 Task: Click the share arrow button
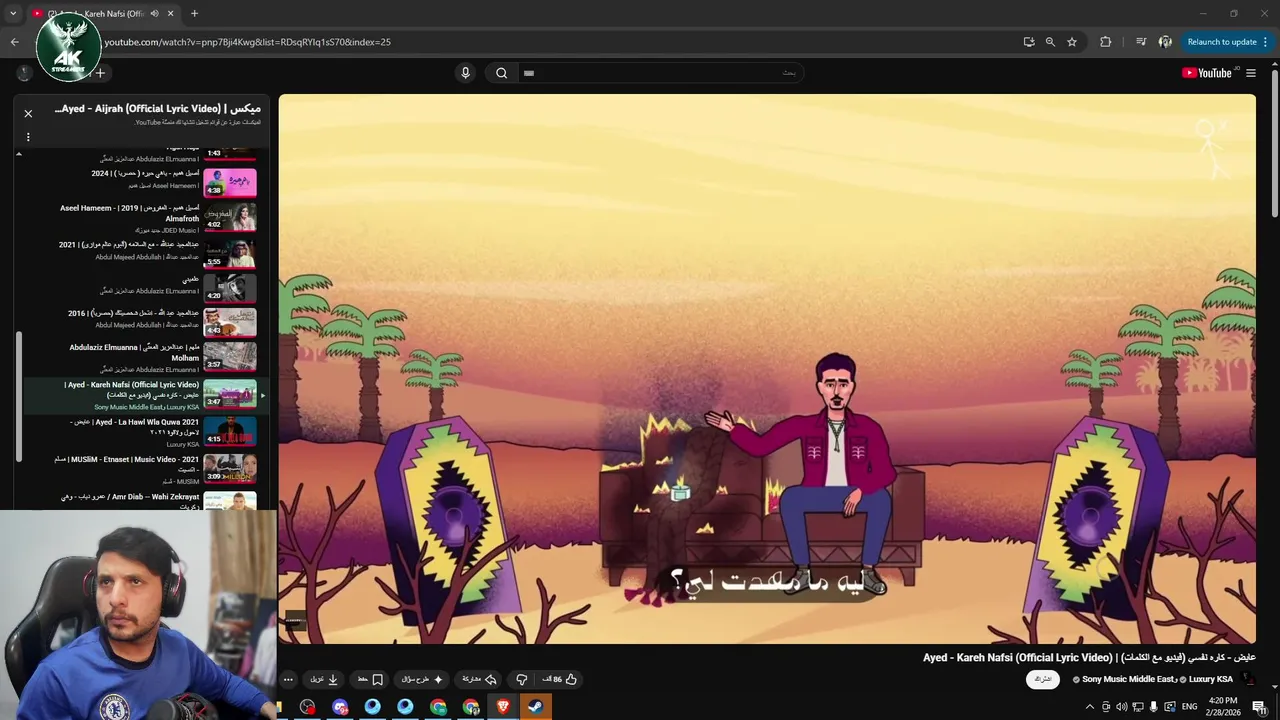pyautogui.click(x=479, y=679)
